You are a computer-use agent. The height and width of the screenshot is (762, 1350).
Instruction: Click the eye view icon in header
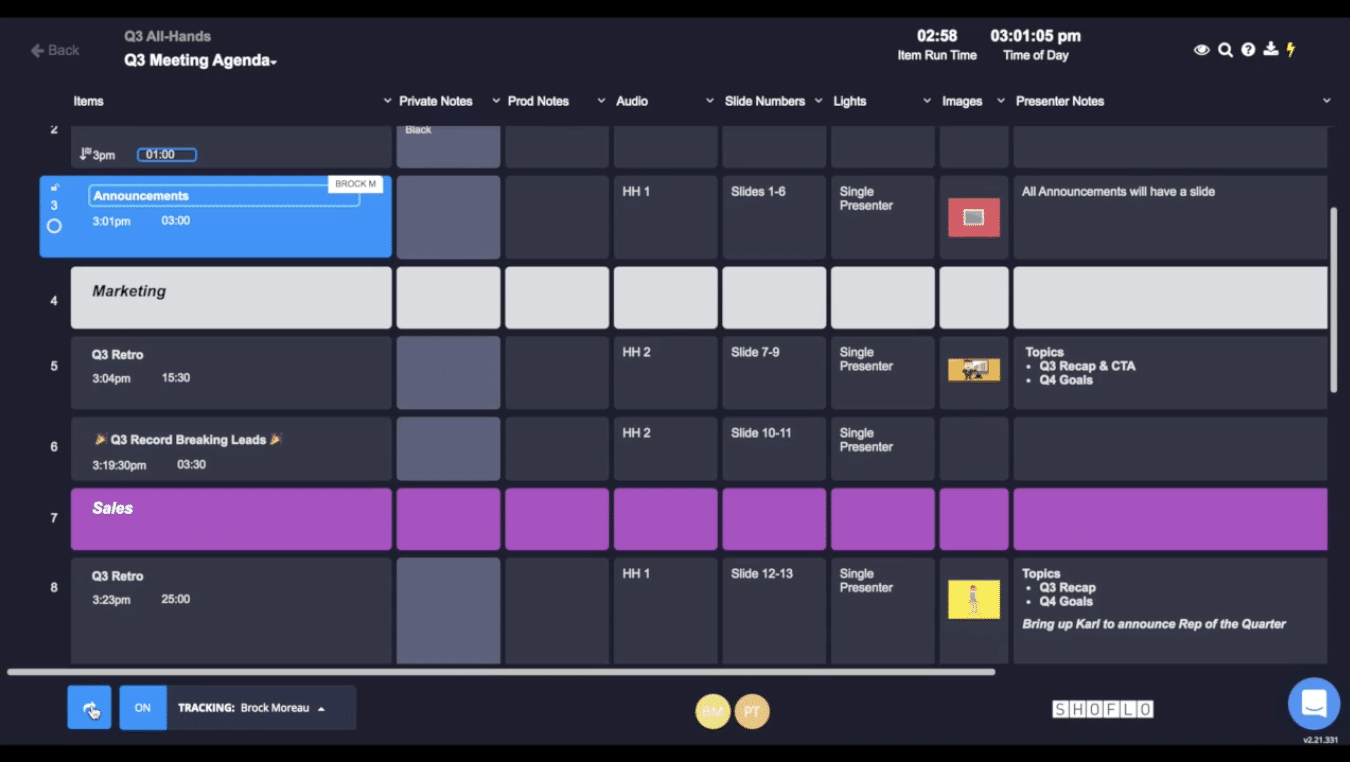(1201, 50)
